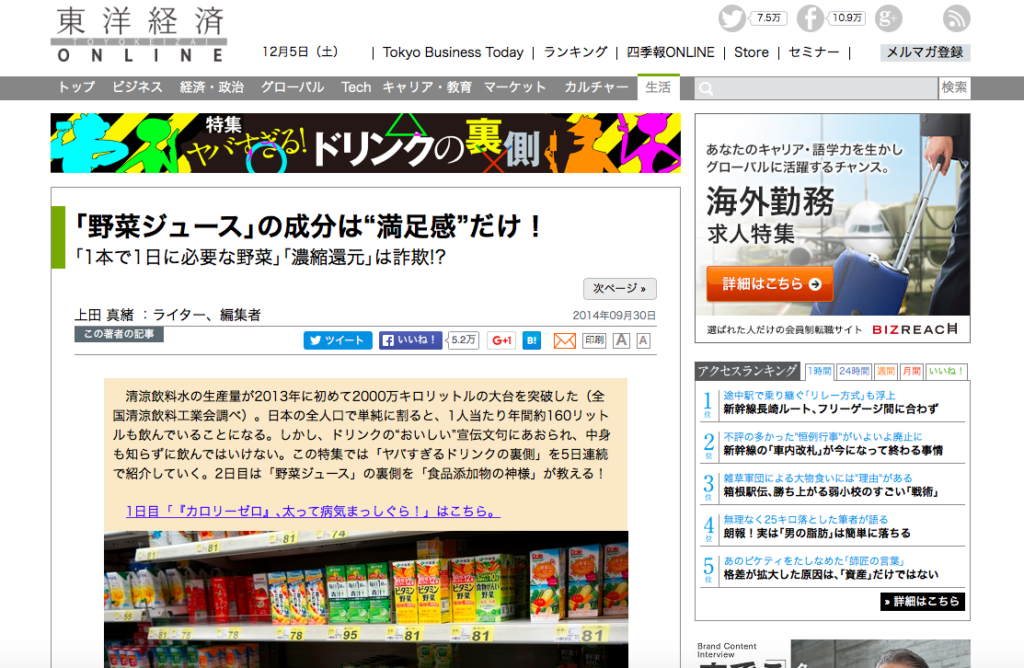Open the 1日目 カロリーゼロ article link
Image resolution: width=1024 pixels, height=668 pixels.
(x=313, y=511)
